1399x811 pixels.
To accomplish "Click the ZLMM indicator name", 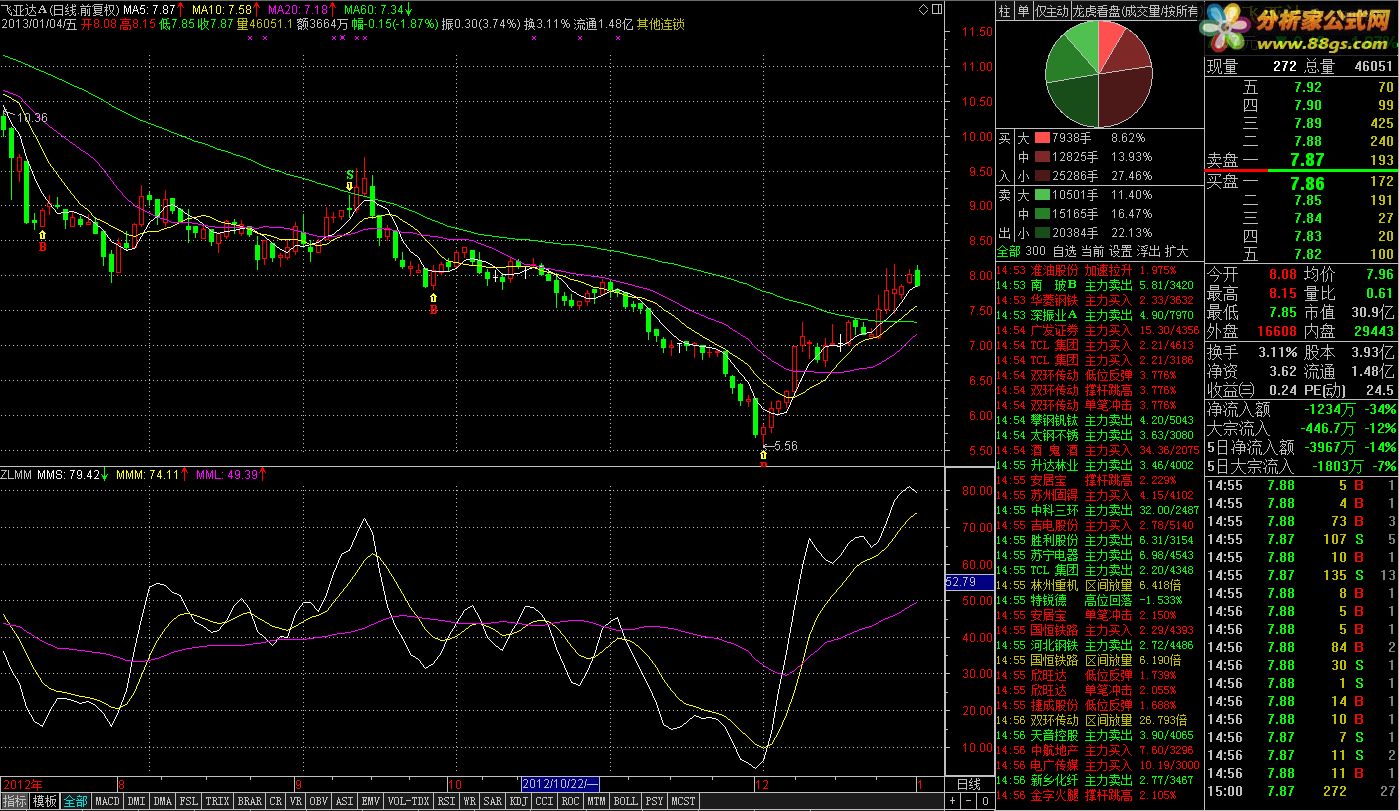I will pos(16,474).
